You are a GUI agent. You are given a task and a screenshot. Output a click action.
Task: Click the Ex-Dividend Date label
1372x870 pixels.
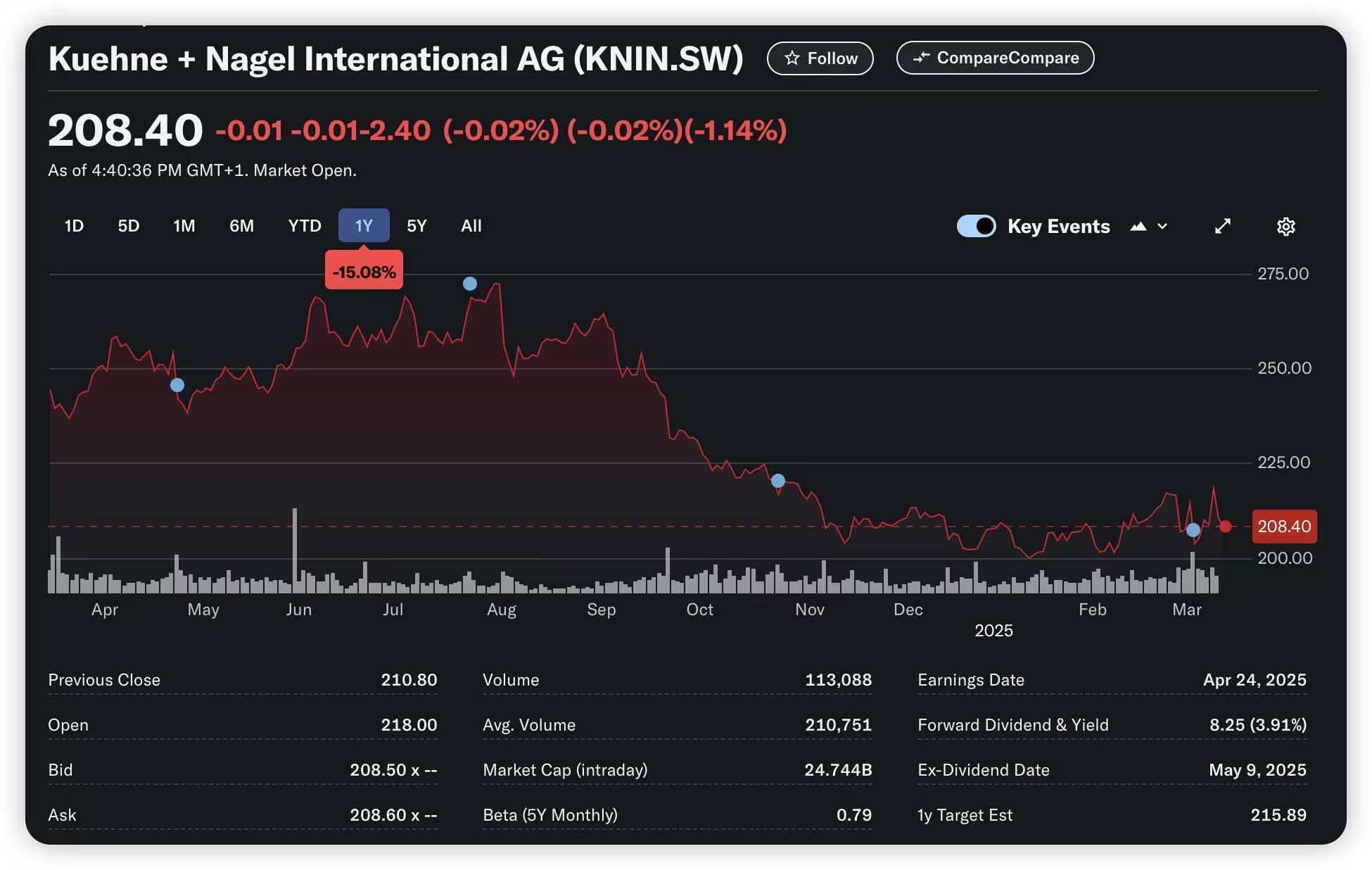pos(984,770)
